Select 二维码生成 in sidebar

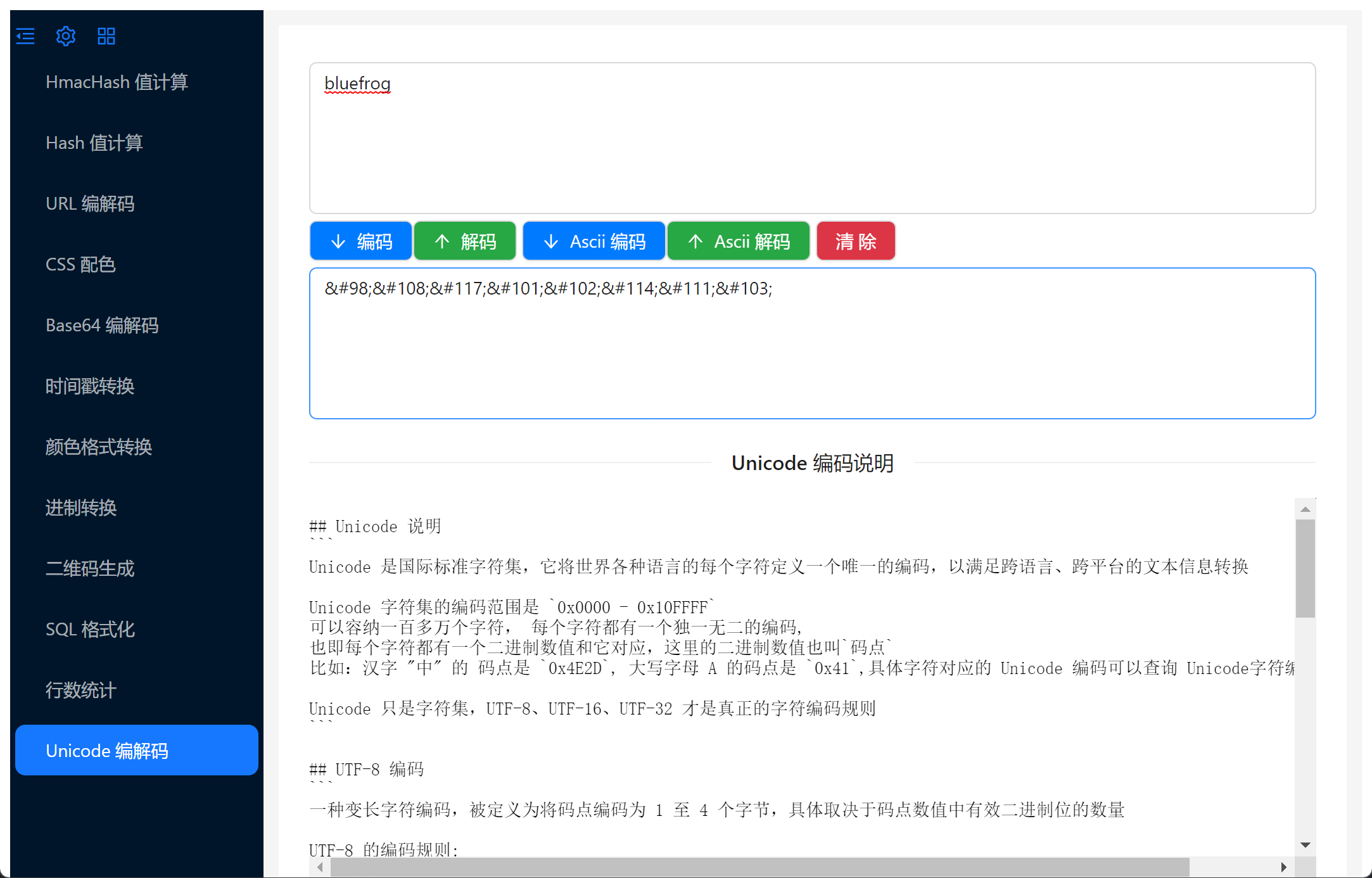coord(90,569)
